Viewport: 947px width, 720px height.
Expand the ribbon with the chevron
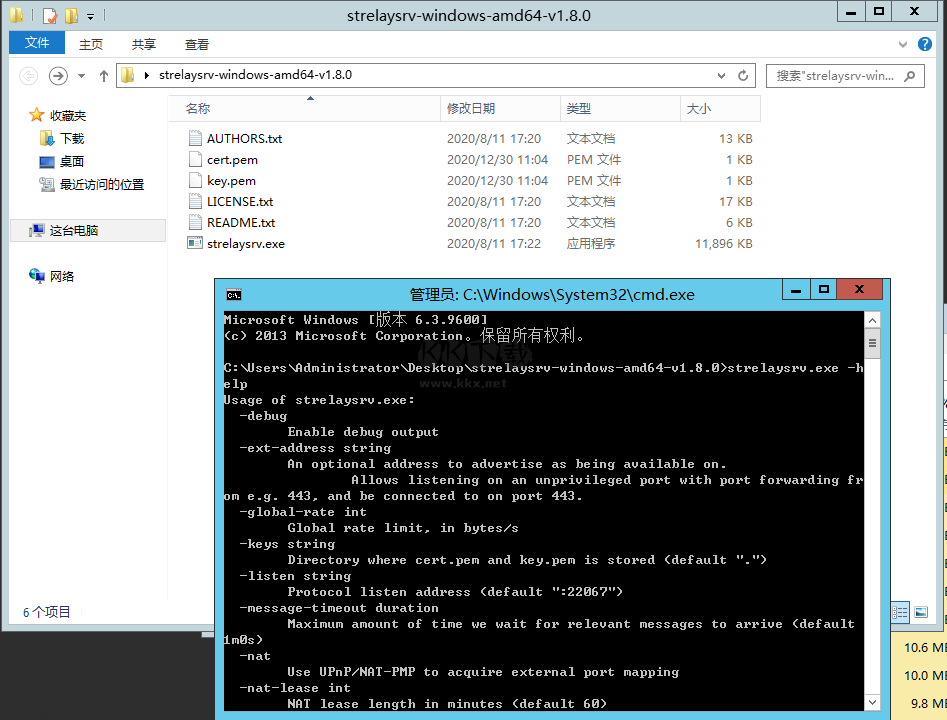(x=903, y=45)
